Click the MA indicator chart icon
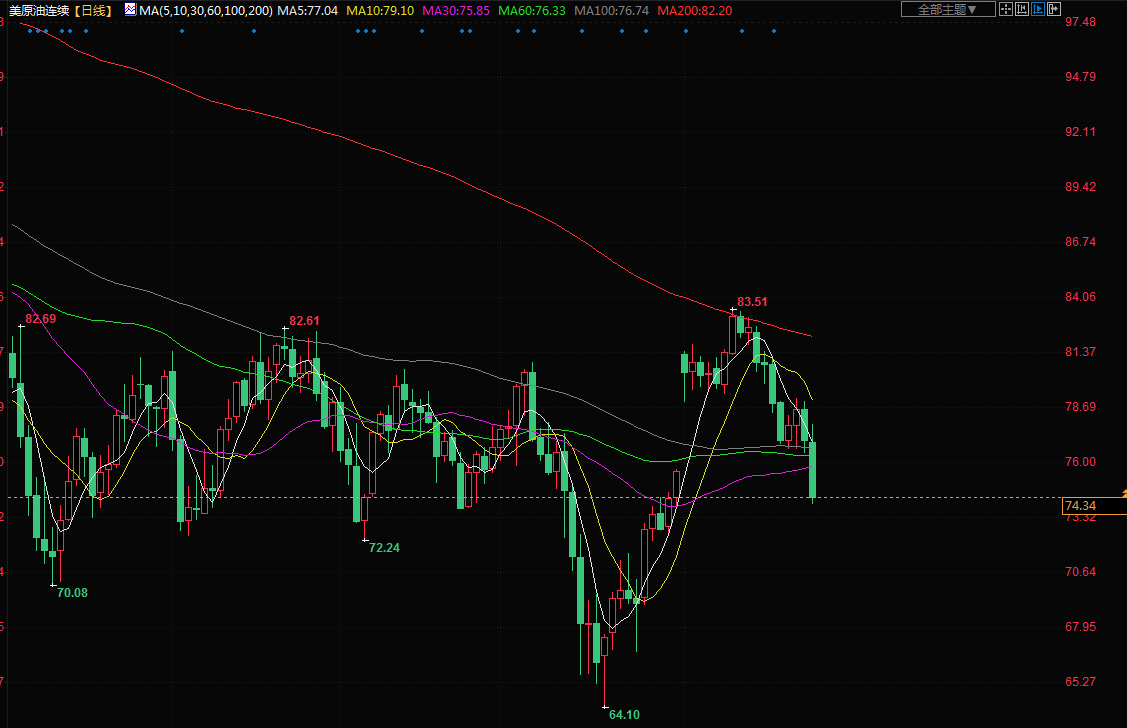 [x=130, y=10]
